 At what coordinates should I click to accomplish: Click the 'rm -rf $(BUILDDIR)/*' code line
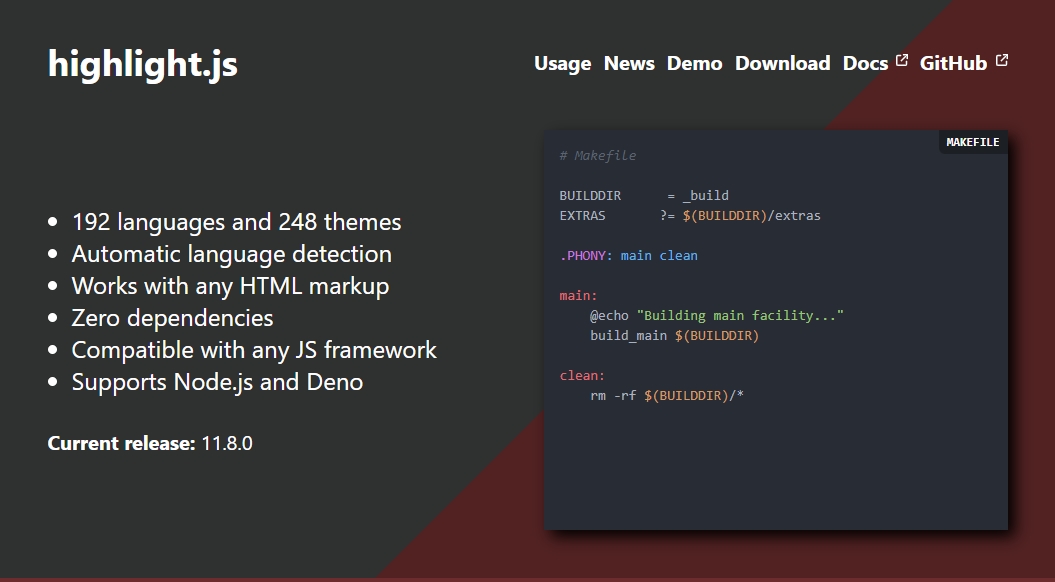pos(667,396)
